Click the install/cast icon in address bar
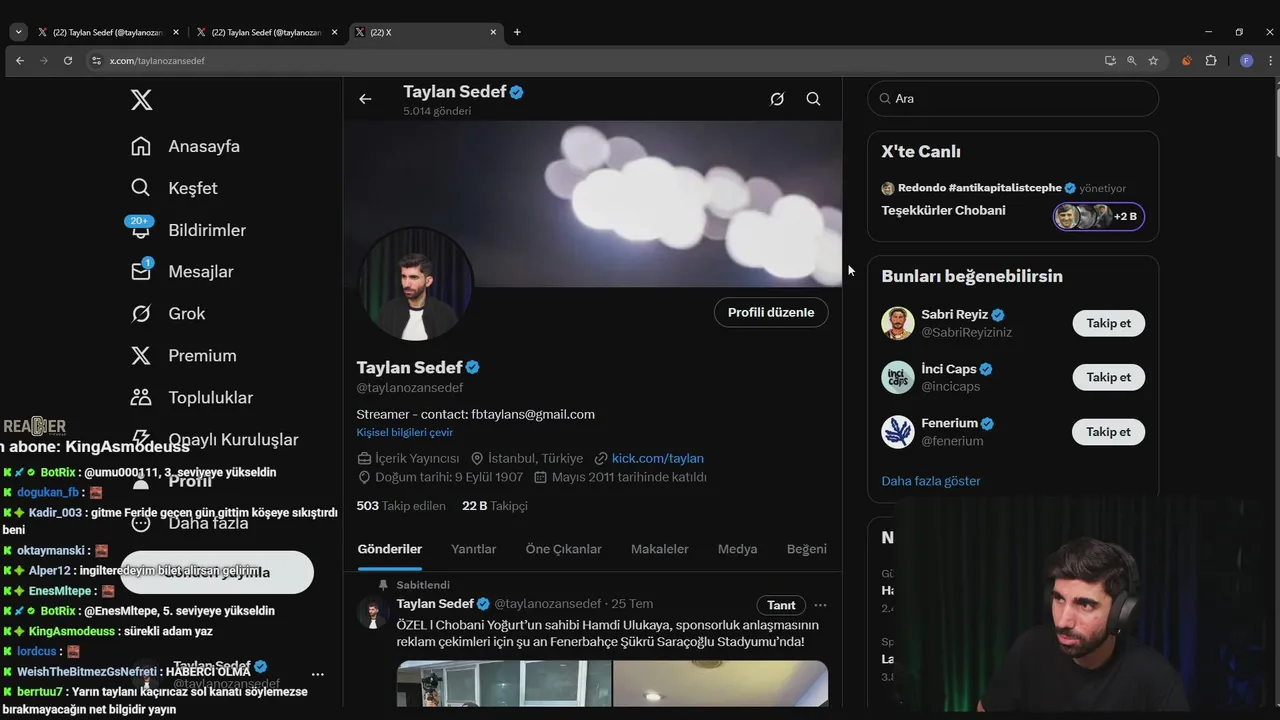 click(1110, 61)
